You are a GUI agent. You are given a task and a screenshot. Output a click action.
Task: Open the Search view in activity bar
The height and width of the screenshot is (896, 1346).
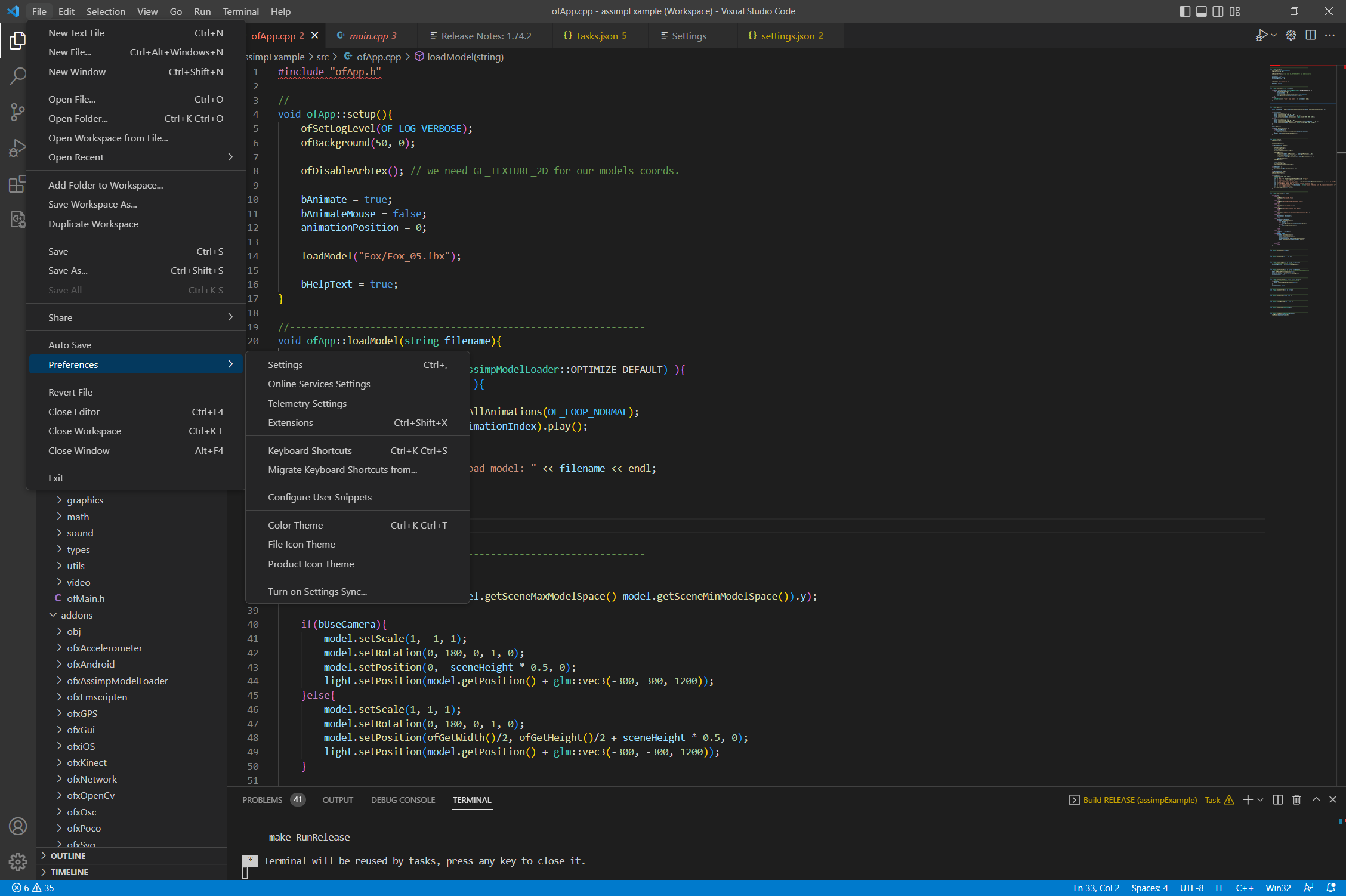[18, 76]
